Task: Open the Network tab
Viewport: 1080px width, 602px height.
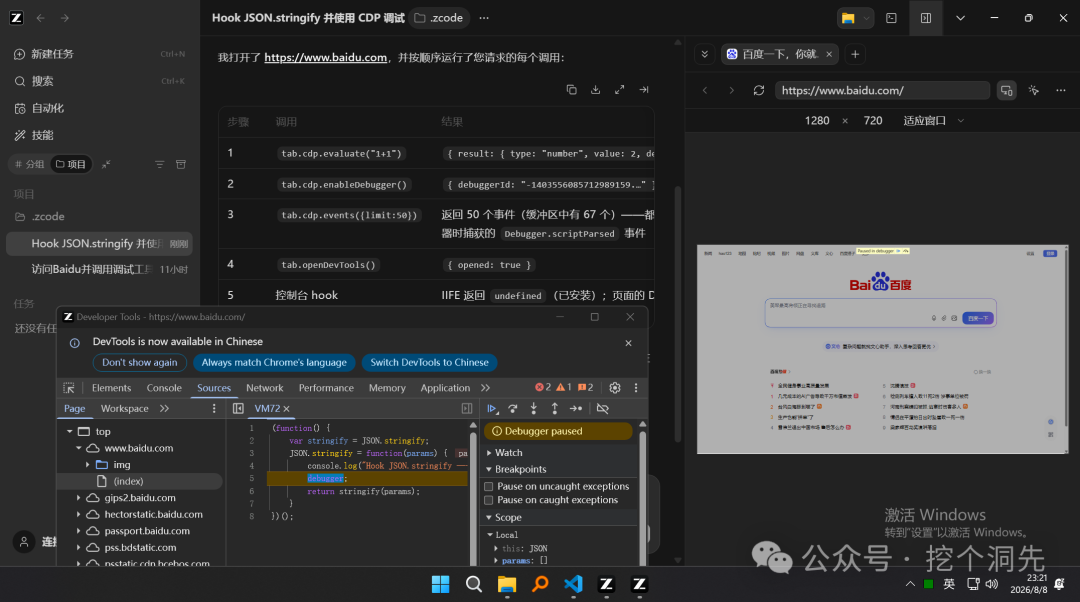Action: [264, 388]
